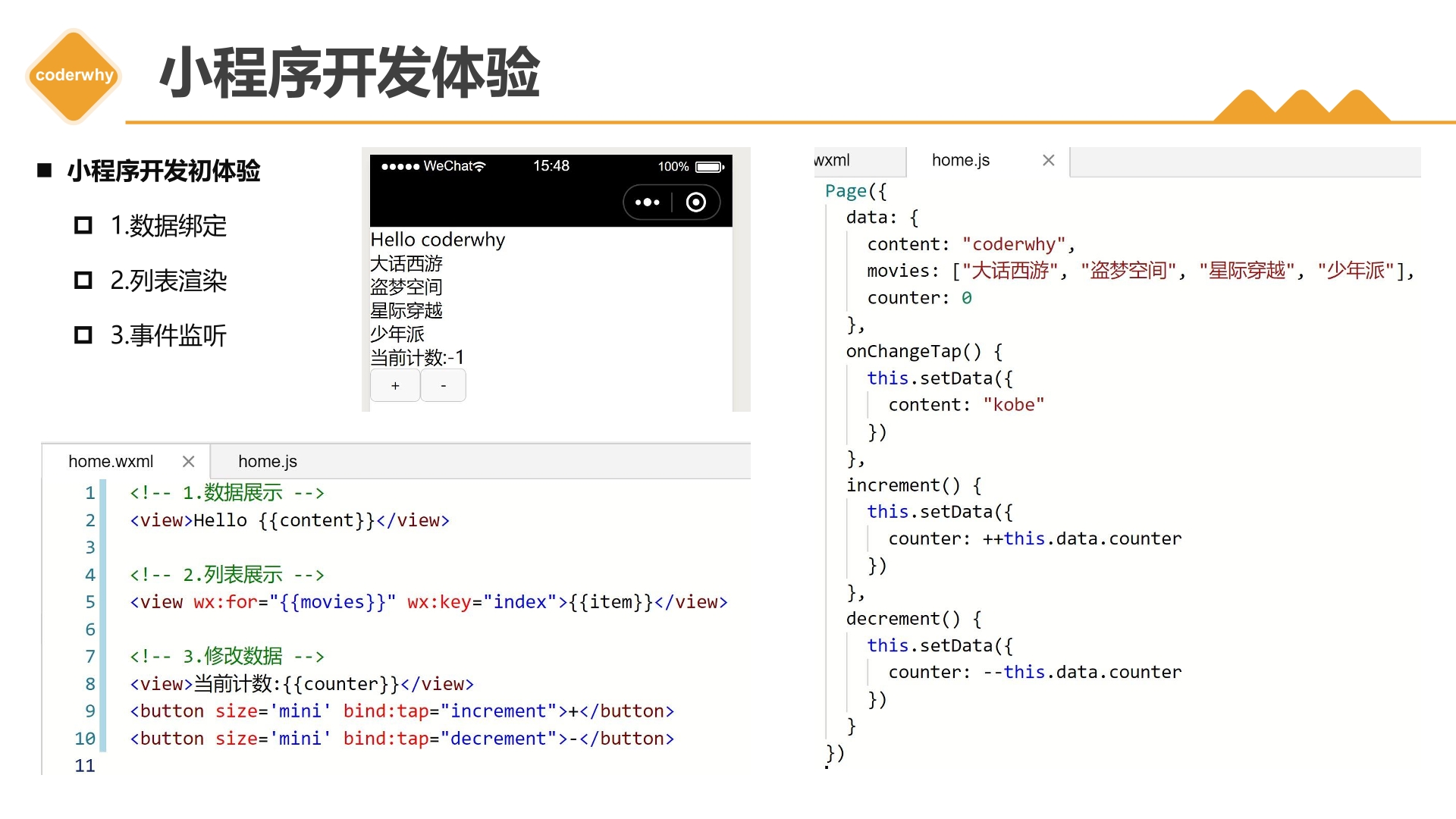Click the movies array code line
The image size is (1456, 819).
[x=1141, y=271]
